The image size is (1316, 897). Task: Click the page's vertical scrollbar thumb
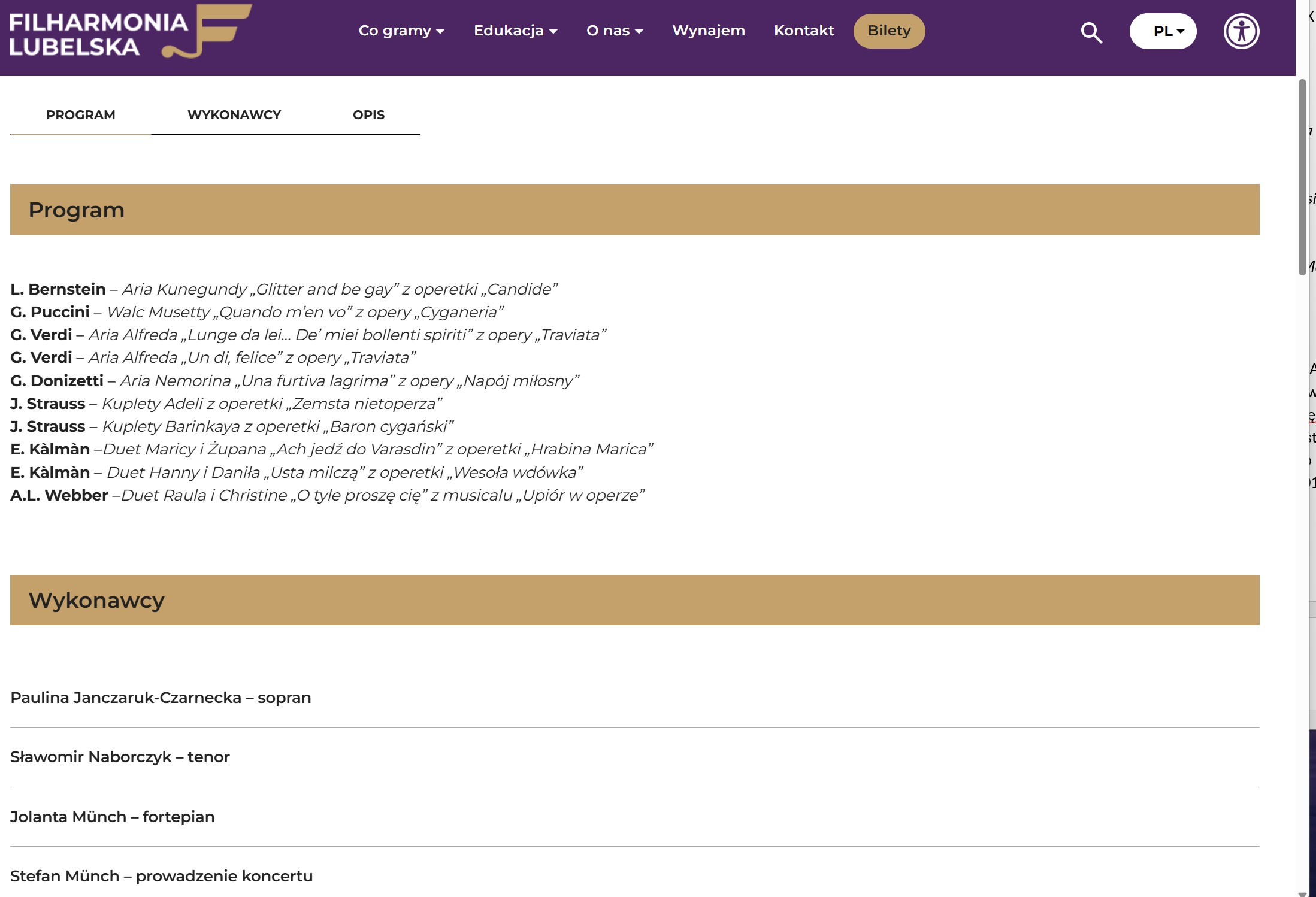(1302, 177)
